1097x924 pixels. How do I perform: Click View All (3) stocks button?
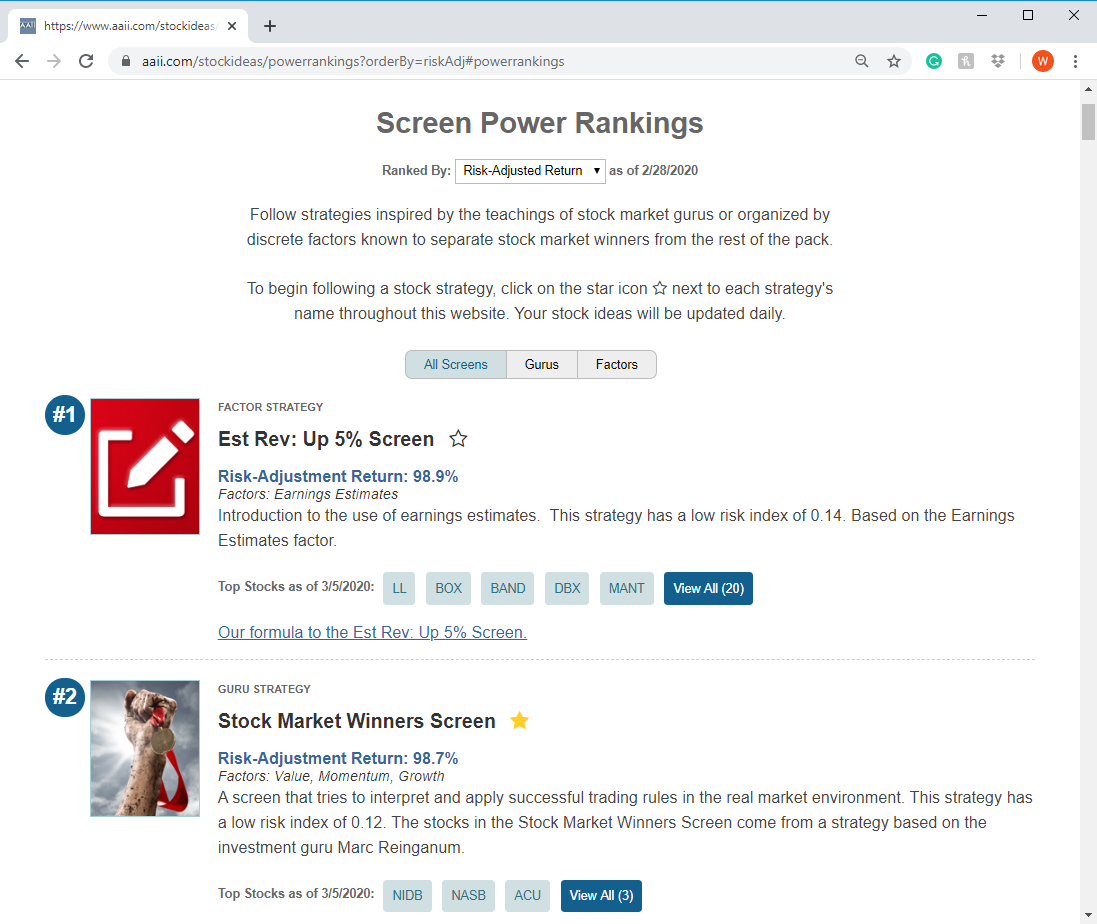(601, 895)
